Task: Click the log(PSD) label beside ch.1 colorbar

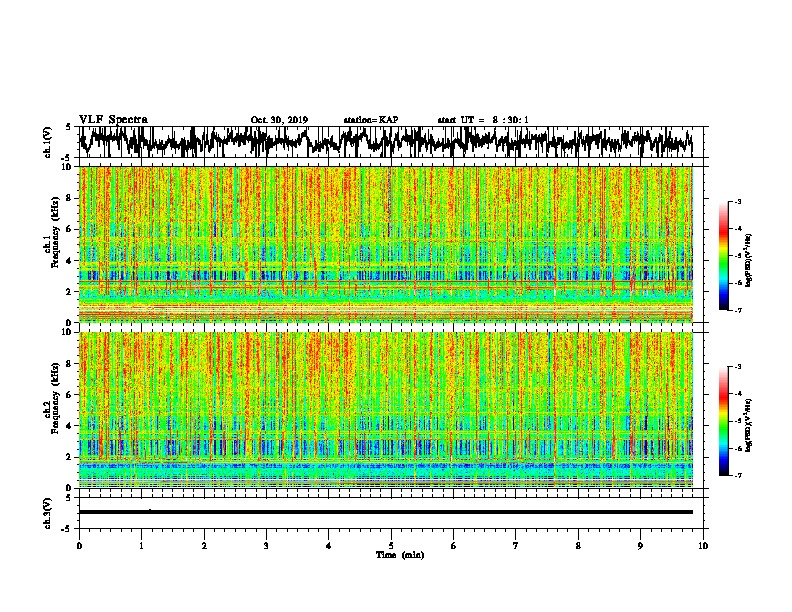Action: point(749,260)
